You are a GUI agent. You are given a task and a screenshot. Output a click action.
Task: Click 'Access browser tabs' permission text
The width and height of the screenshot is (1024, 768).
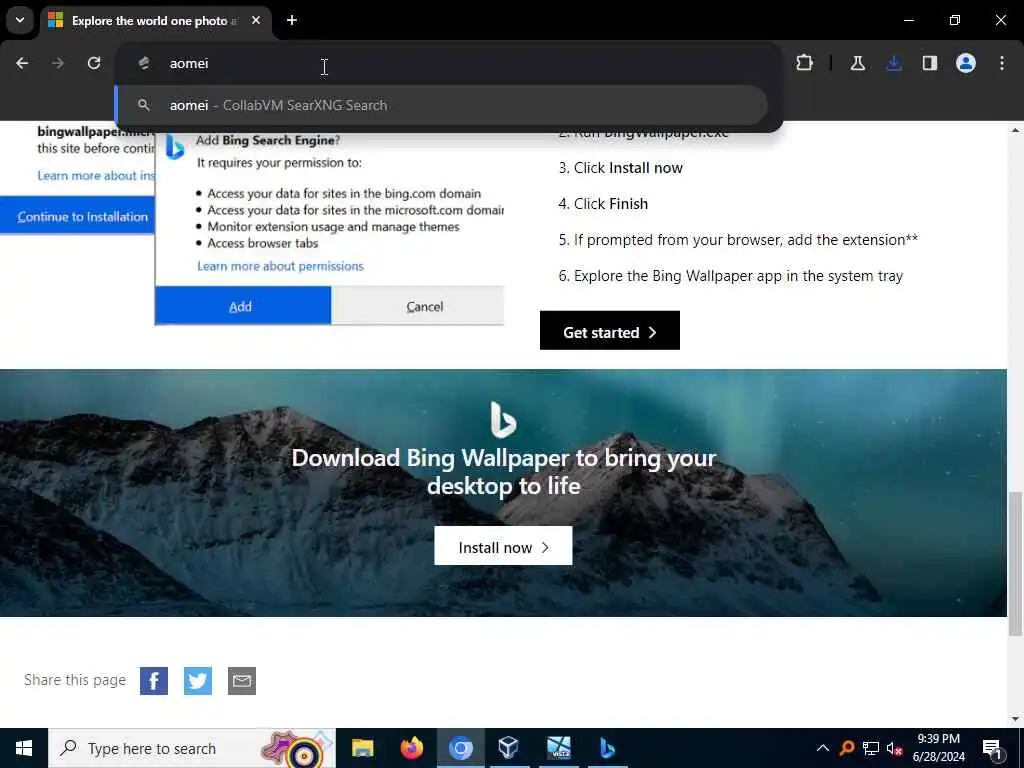[x=263, y=243]
